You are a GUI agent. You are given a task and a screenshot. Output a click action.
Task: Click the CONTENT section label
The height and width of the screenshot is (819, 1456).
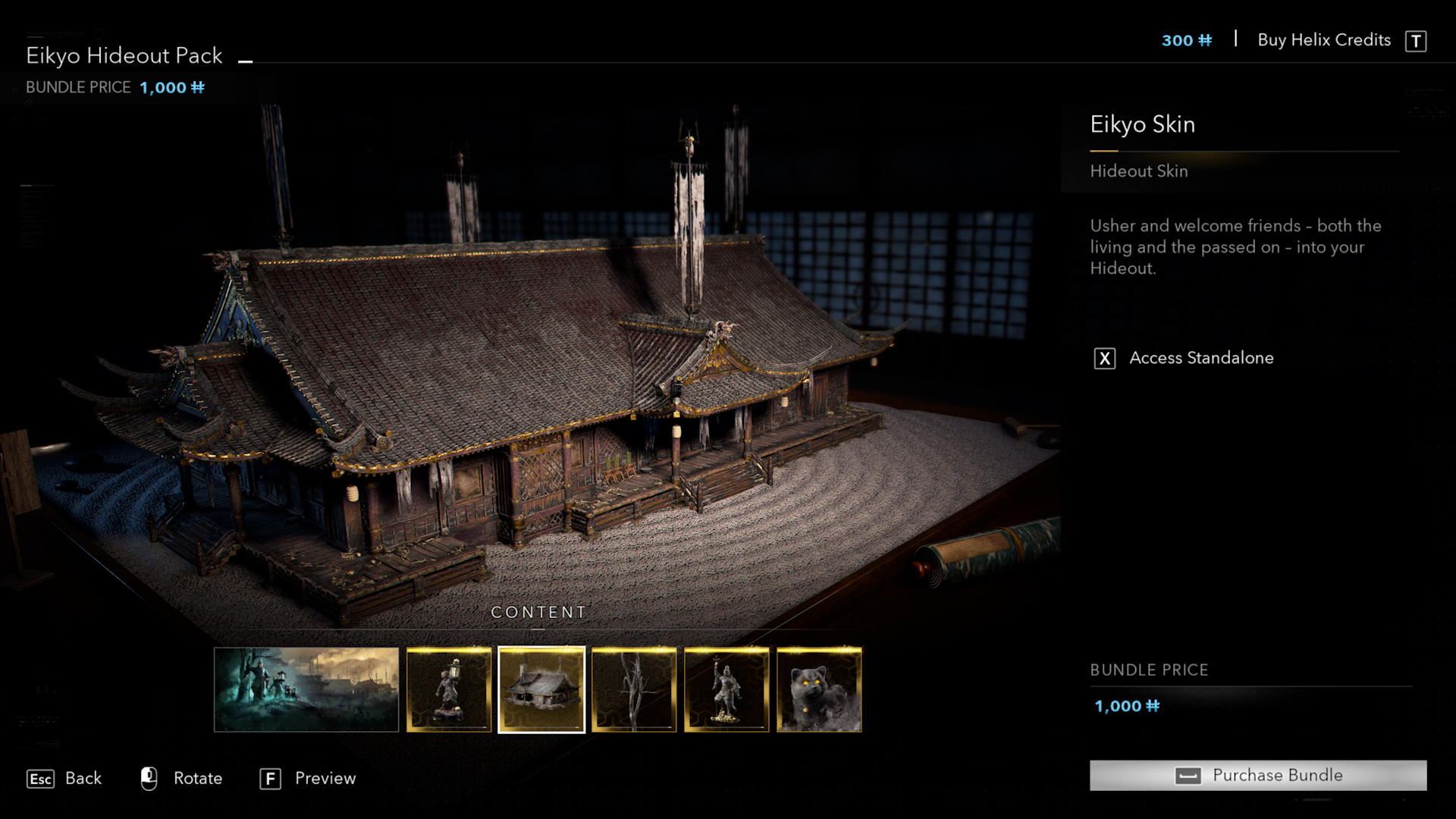pos(538,612)
